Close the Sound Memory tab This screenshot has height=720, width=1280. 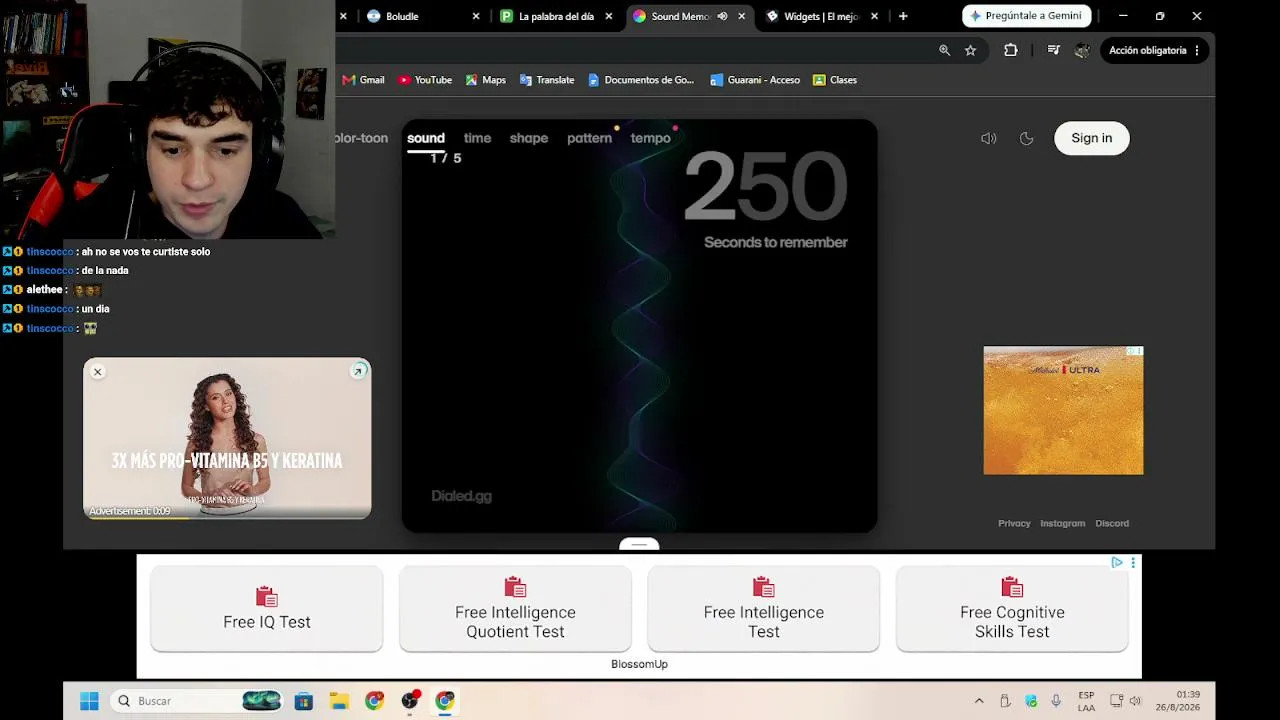(x=741, y=16)
